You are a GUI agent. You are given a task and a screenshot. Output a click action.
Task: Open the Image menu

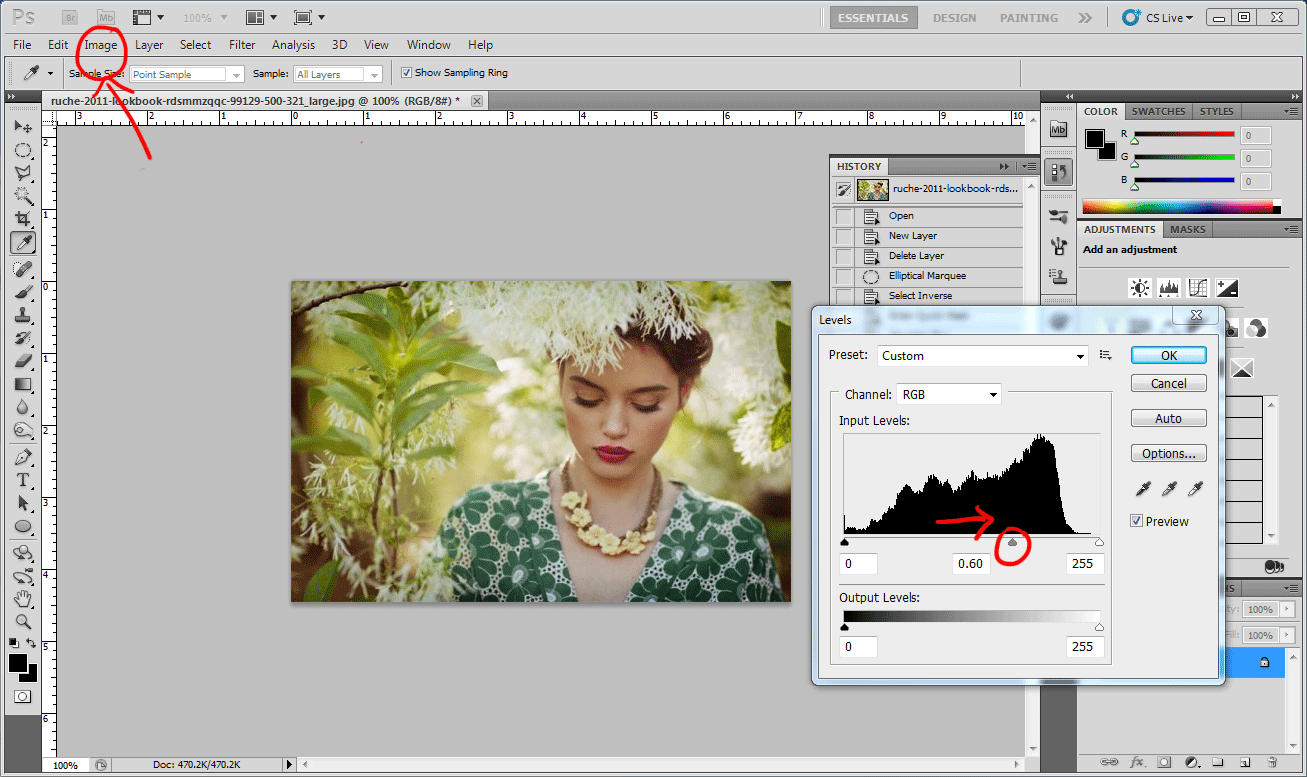[x=101, y=45]
